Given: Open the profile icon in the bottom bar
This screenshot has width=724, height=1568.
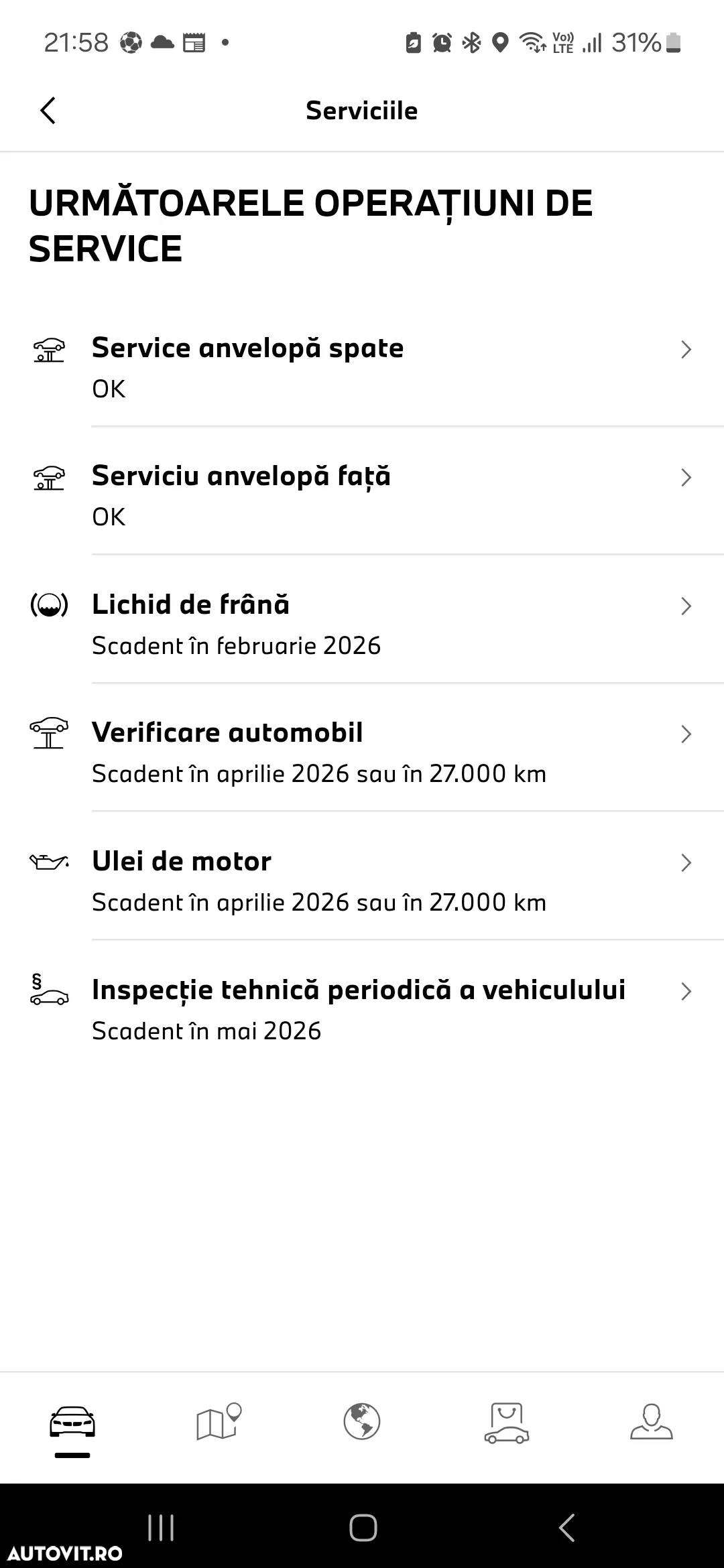Looking at the screenshot, I should pos(651,1421).
